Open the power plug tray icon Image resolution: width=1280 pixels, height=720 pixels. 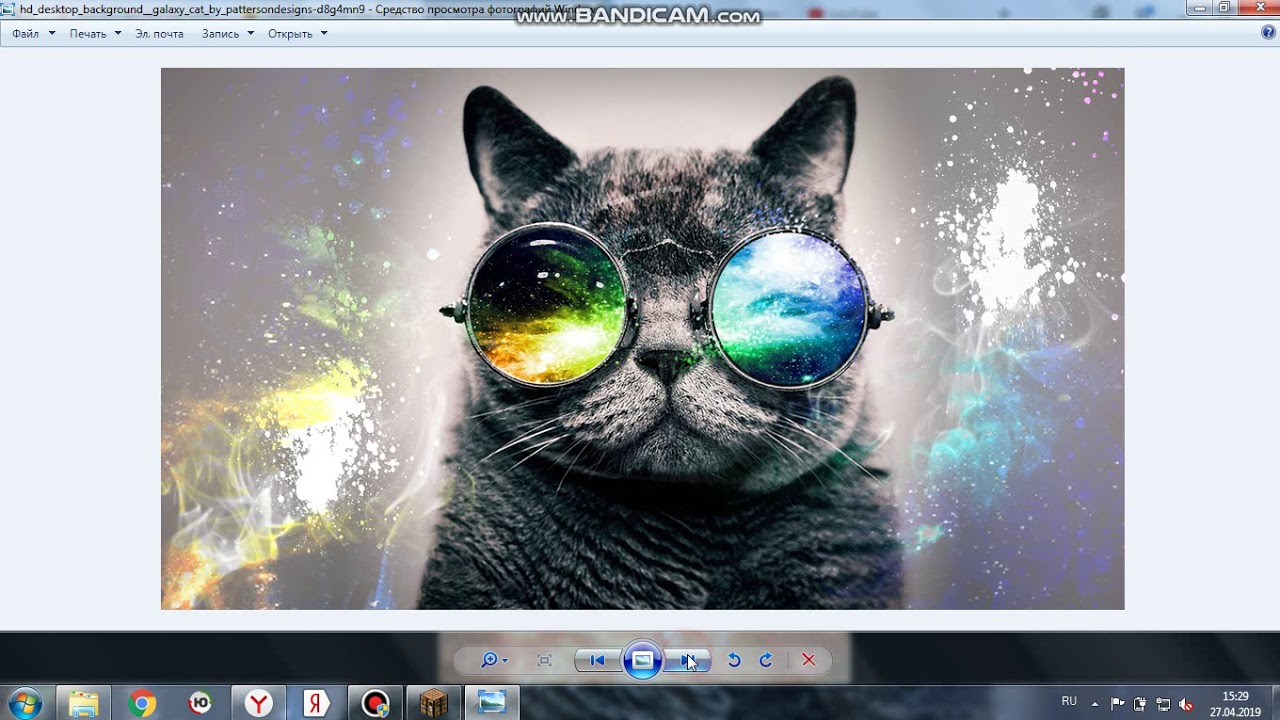coord(1140,704)
